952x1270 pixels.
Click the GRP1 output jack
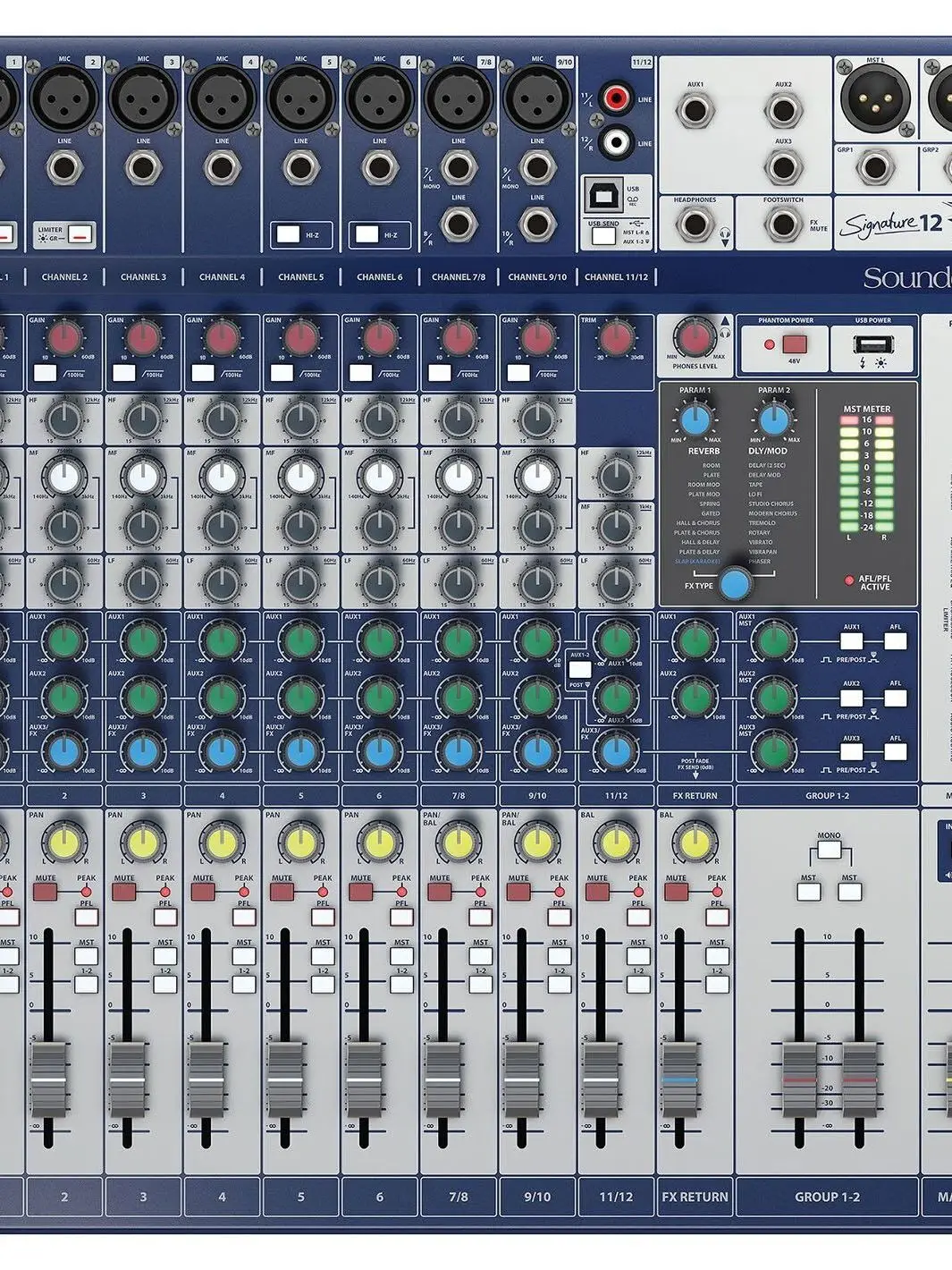tap(874, 167)
